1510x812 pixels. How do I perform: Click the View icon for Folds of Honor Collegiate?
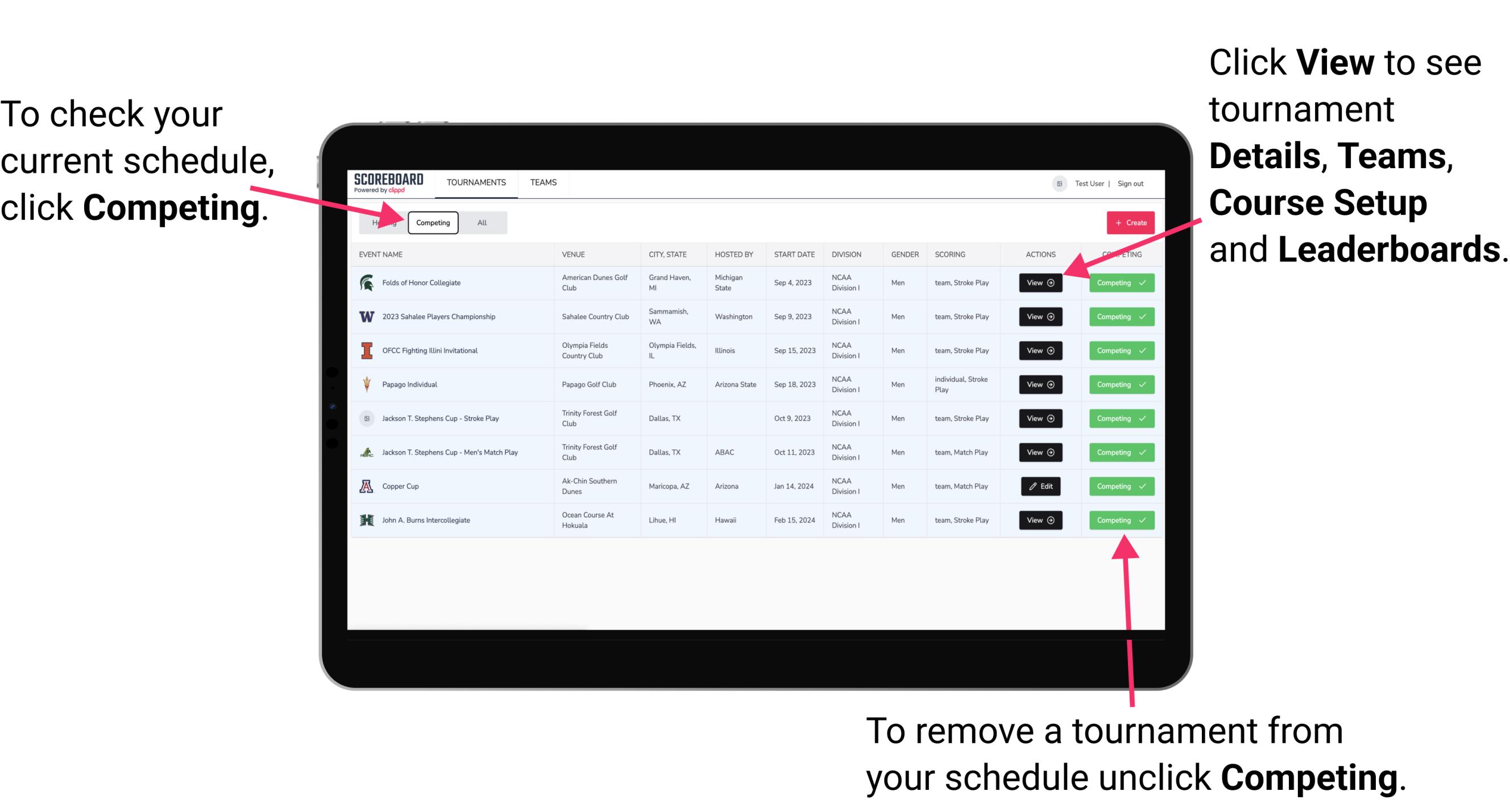1041,283
